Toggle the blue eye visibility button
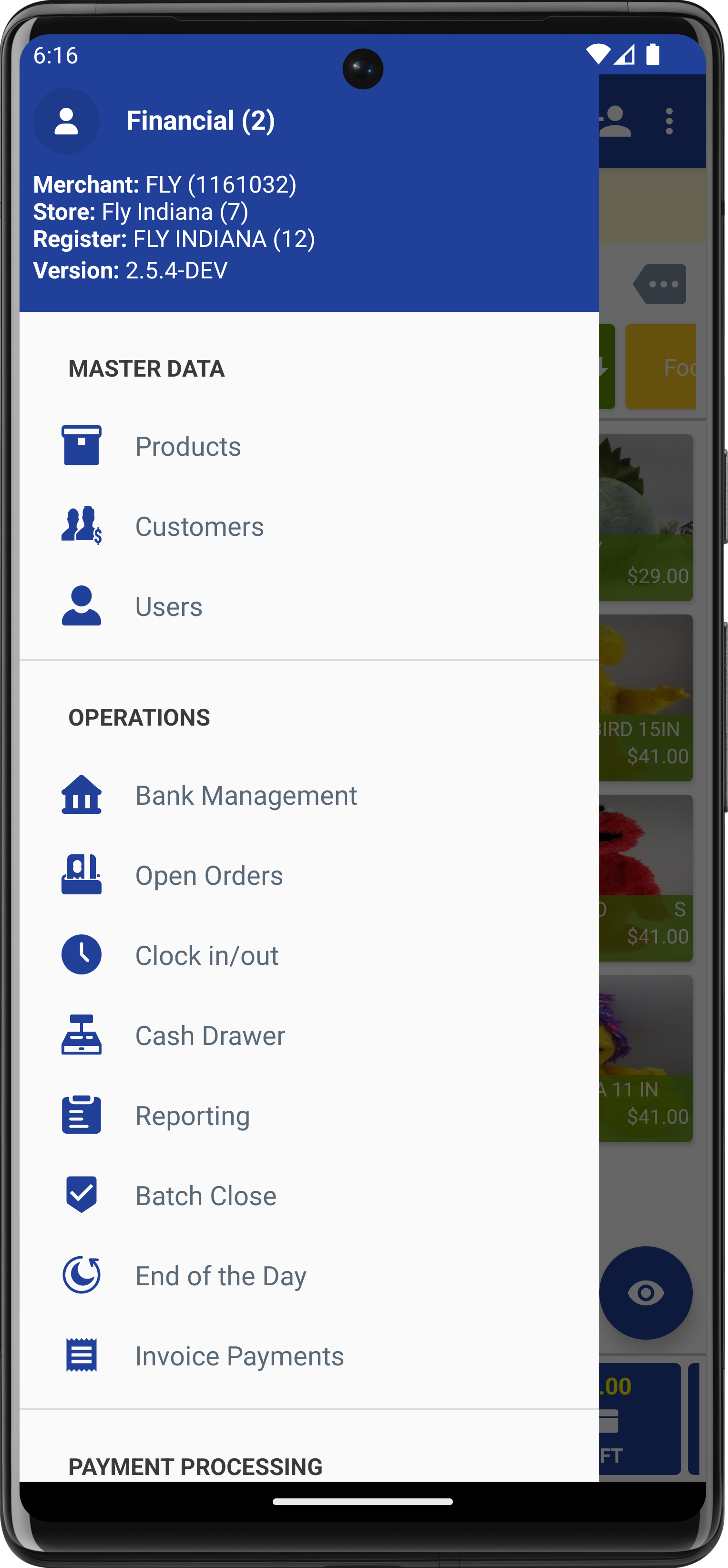 pyautogui.click(x=646, y=1292)
